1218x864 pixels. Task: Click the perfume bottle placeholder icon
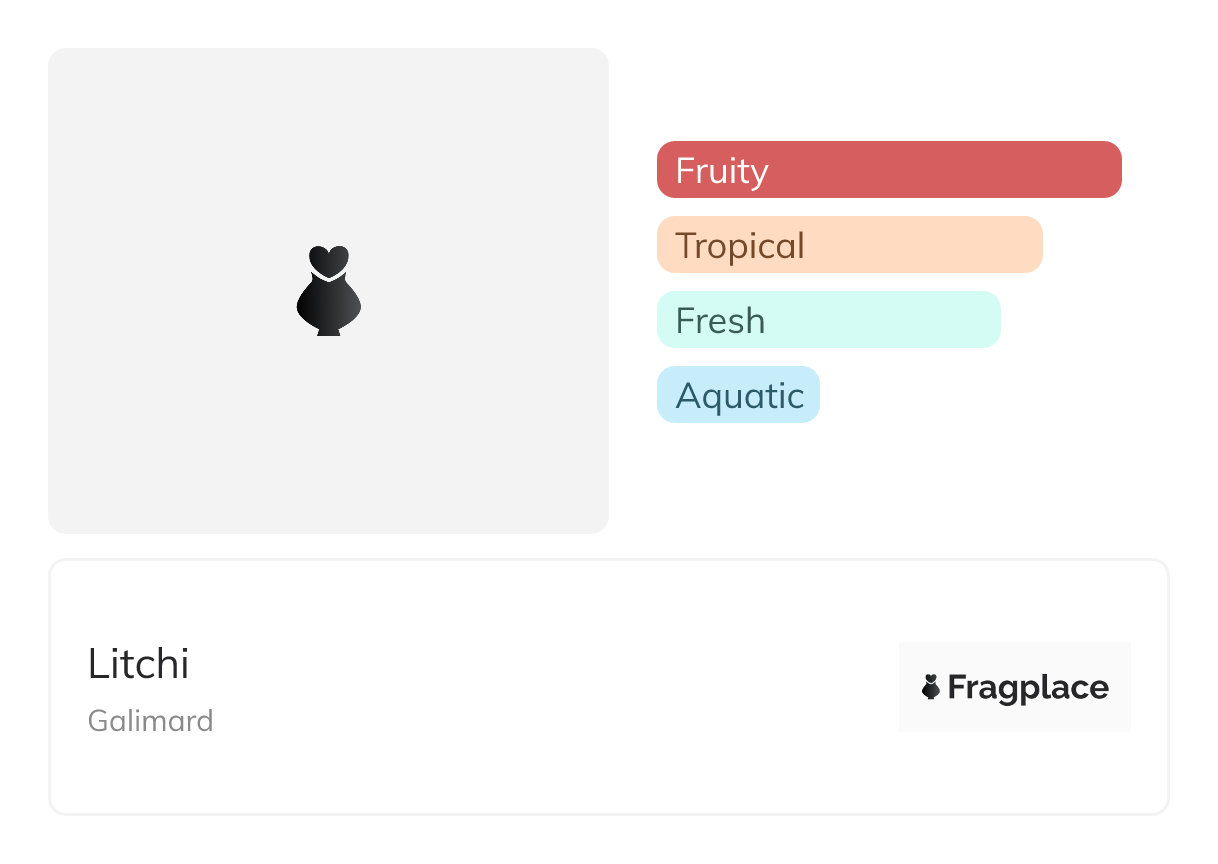point(328,292)
